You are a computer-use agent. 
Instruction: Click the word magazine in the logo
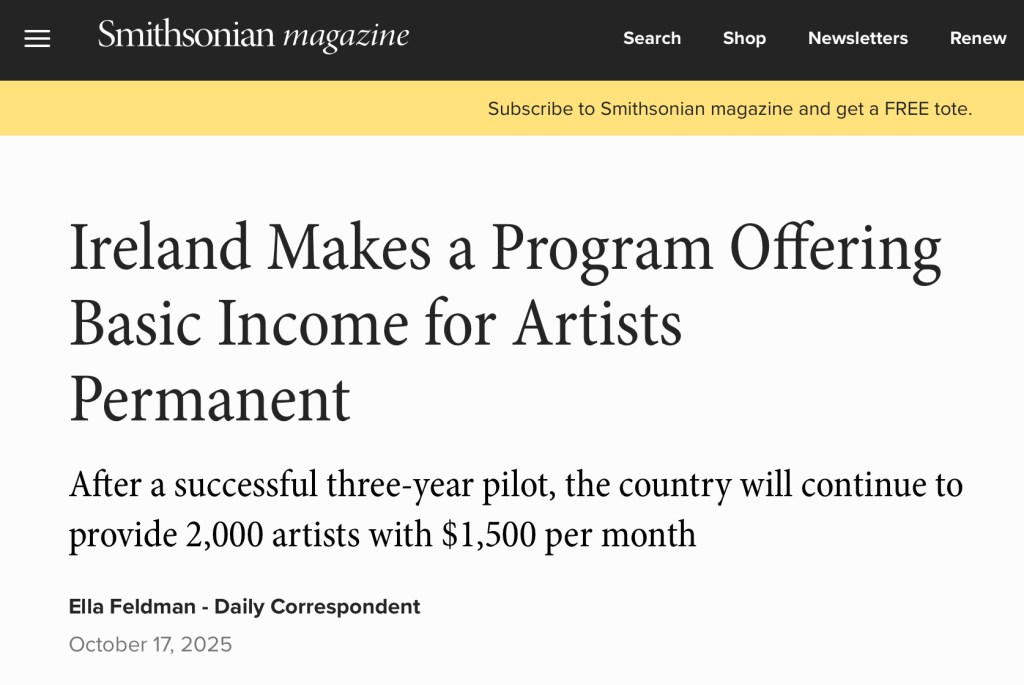(x=346, y=37)
